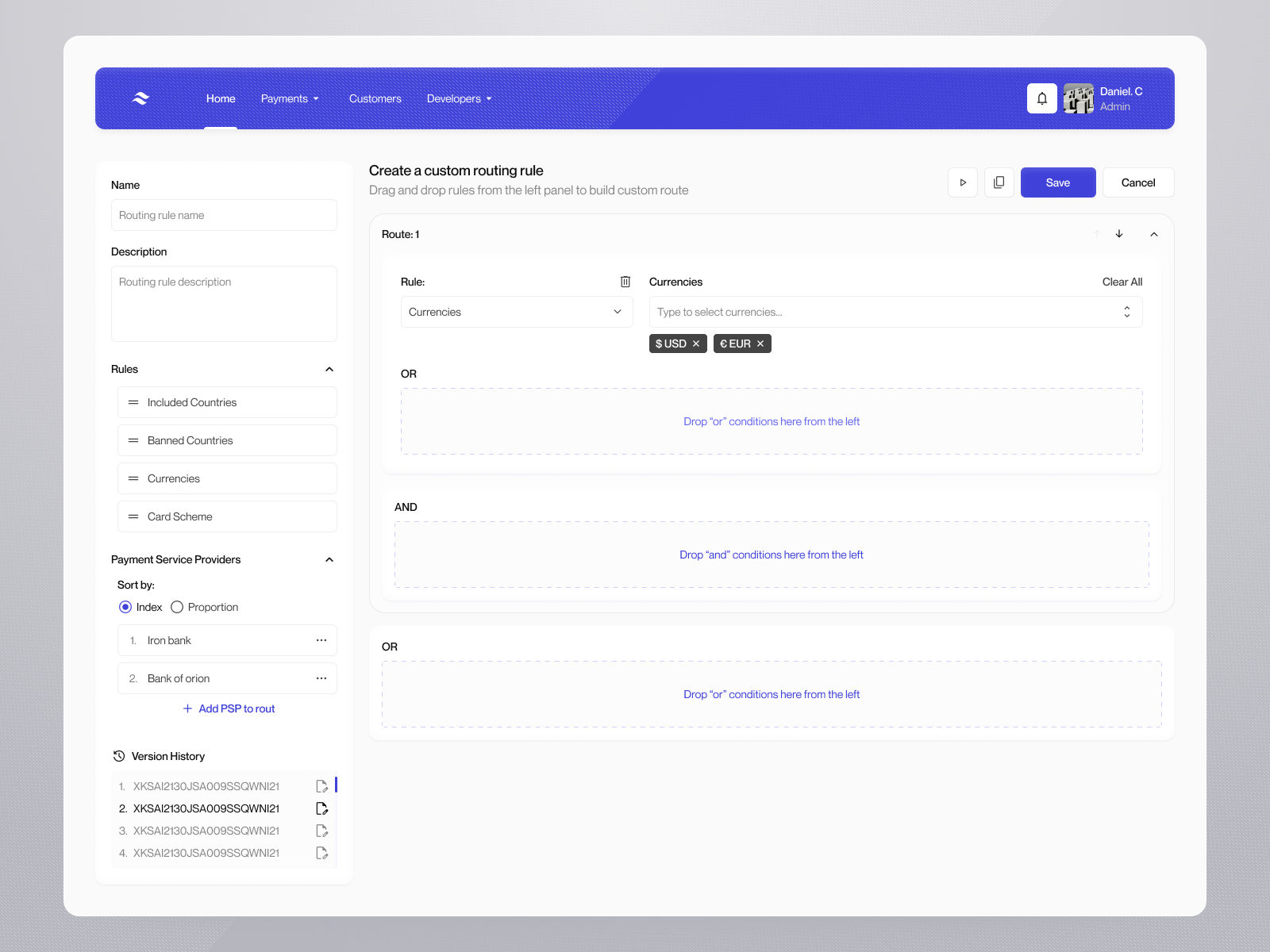Click the copy/duplicate rule icon
The height and width of the screenshot is (952, 1270).
pos(999,182)
